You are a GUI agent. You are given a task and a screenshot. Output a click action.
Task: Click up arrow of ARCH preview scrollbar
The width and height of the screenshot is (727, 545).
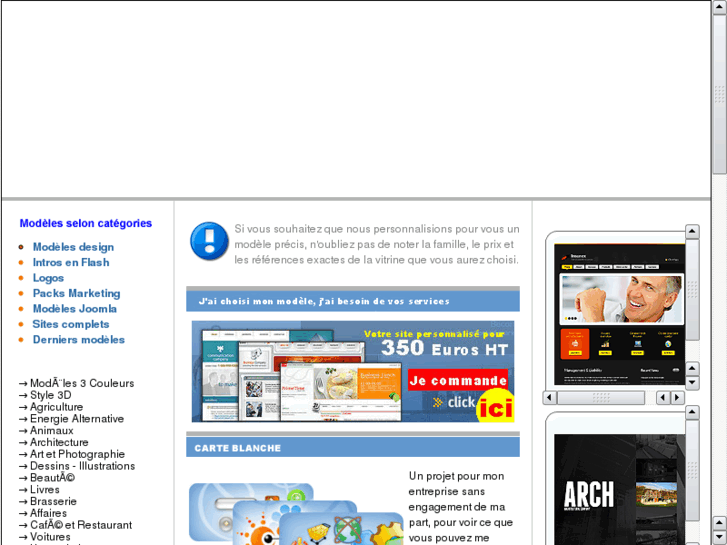tap(692, 411)
